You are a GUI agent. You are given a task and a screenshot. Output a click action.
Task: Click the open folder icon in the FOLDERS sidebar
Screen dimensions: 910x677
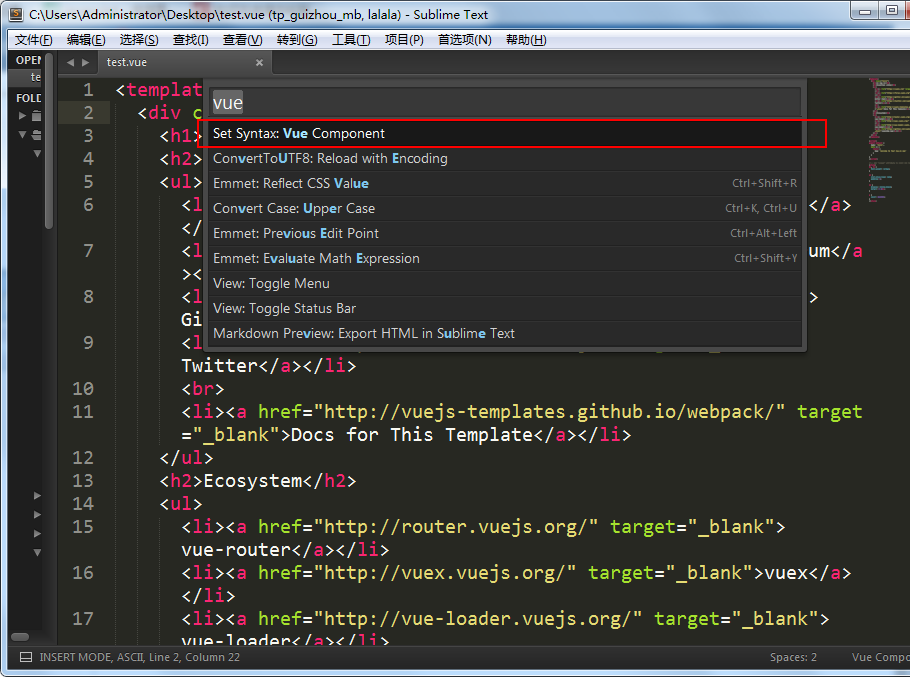(x=36, y=135)
